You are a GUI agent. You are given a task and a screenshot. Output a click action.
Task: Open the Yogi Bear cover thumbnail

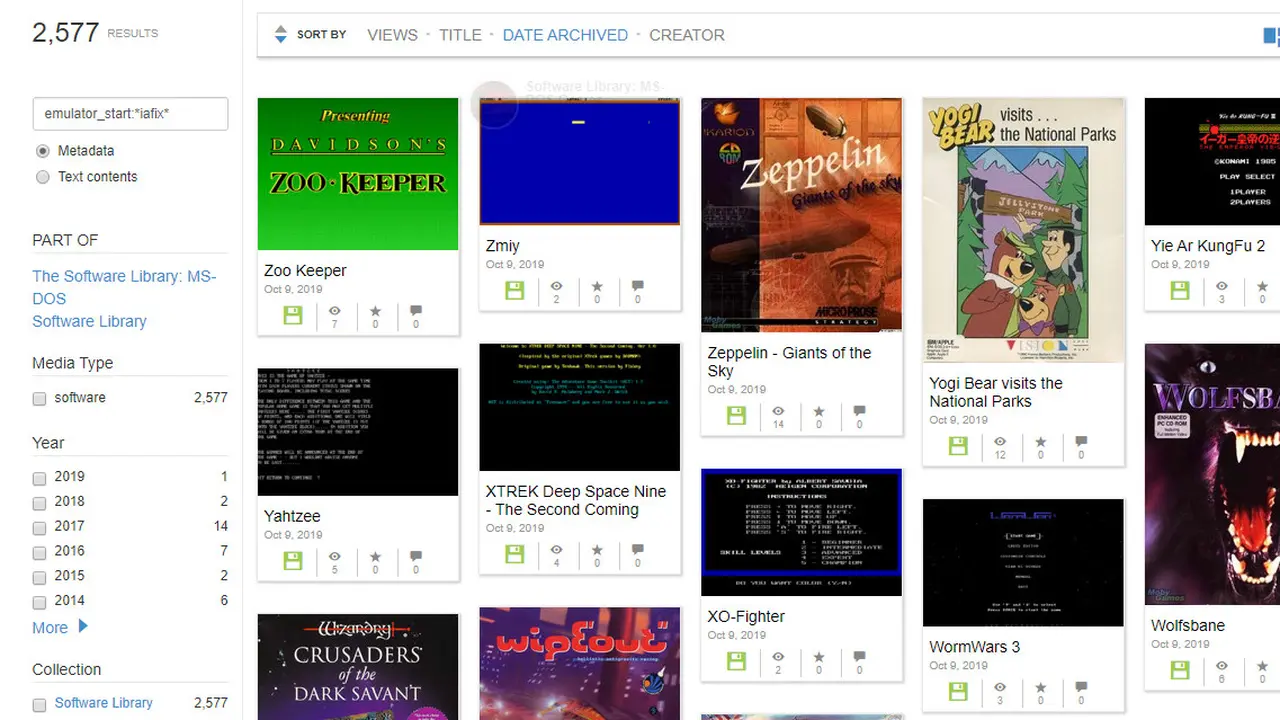[x=1024, y=231]
